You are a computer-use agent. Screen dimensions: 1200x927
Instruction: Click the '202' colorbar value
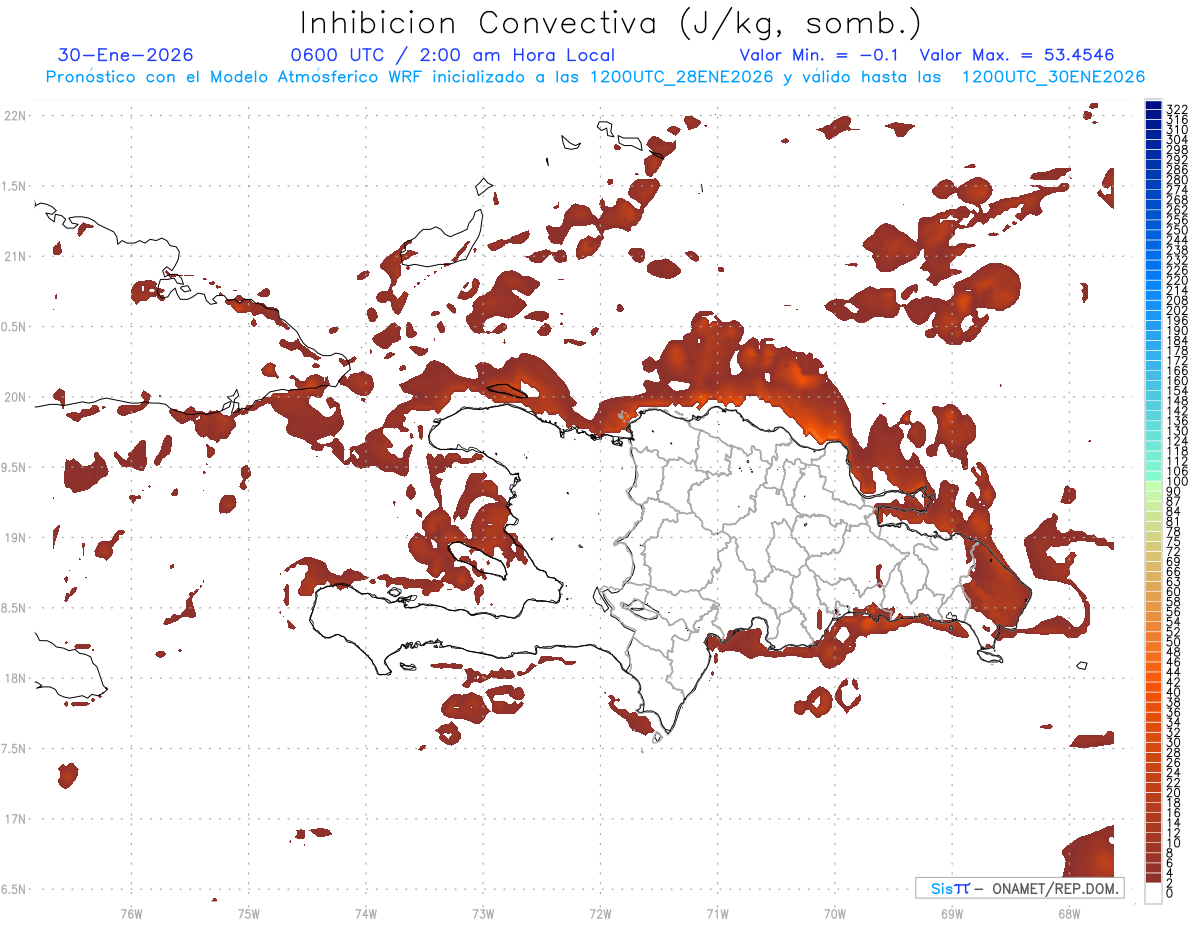pyautogui.click(x=1177, y=310)
